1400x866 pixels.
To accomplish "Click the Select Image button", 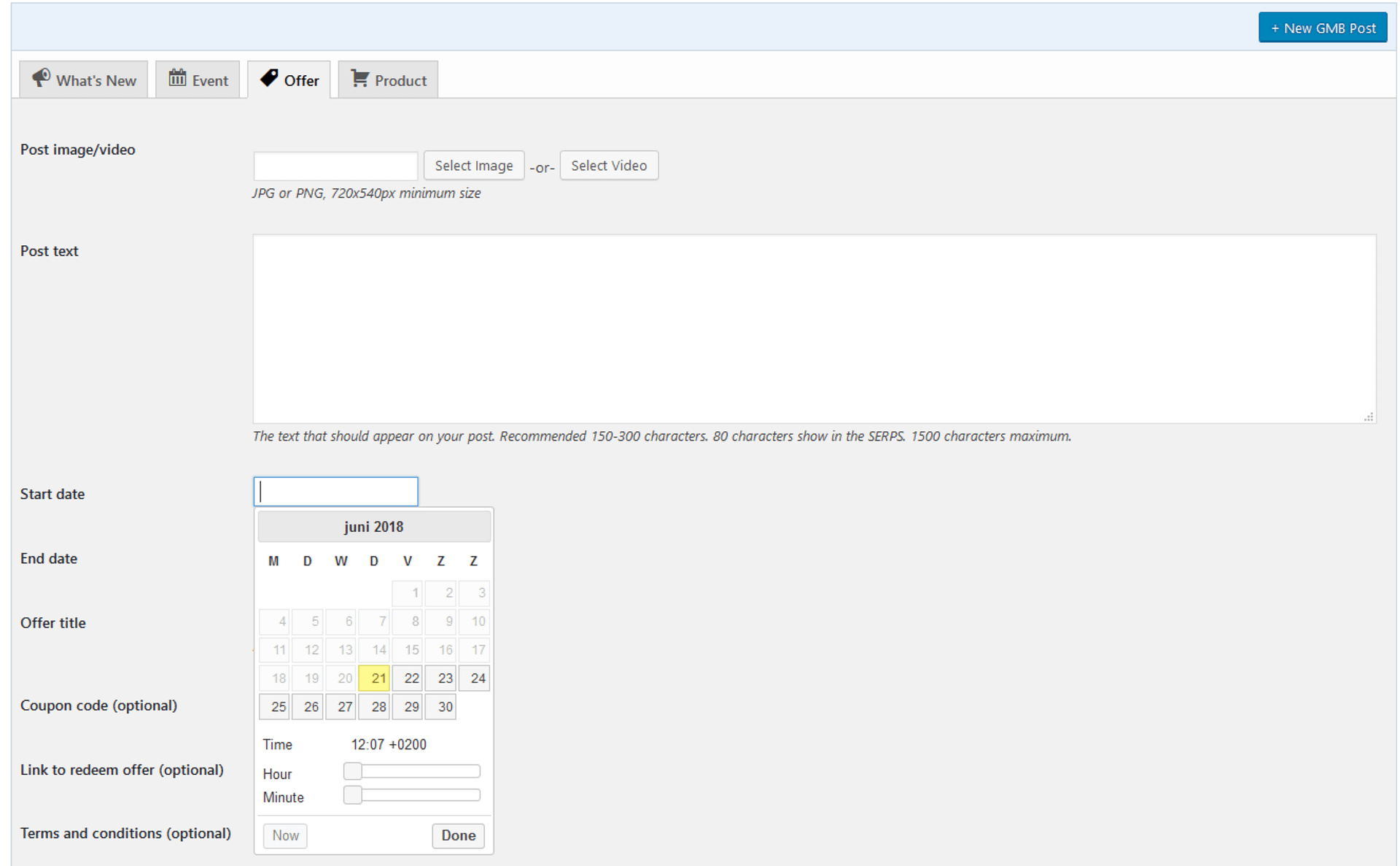I will pos(473,166).
